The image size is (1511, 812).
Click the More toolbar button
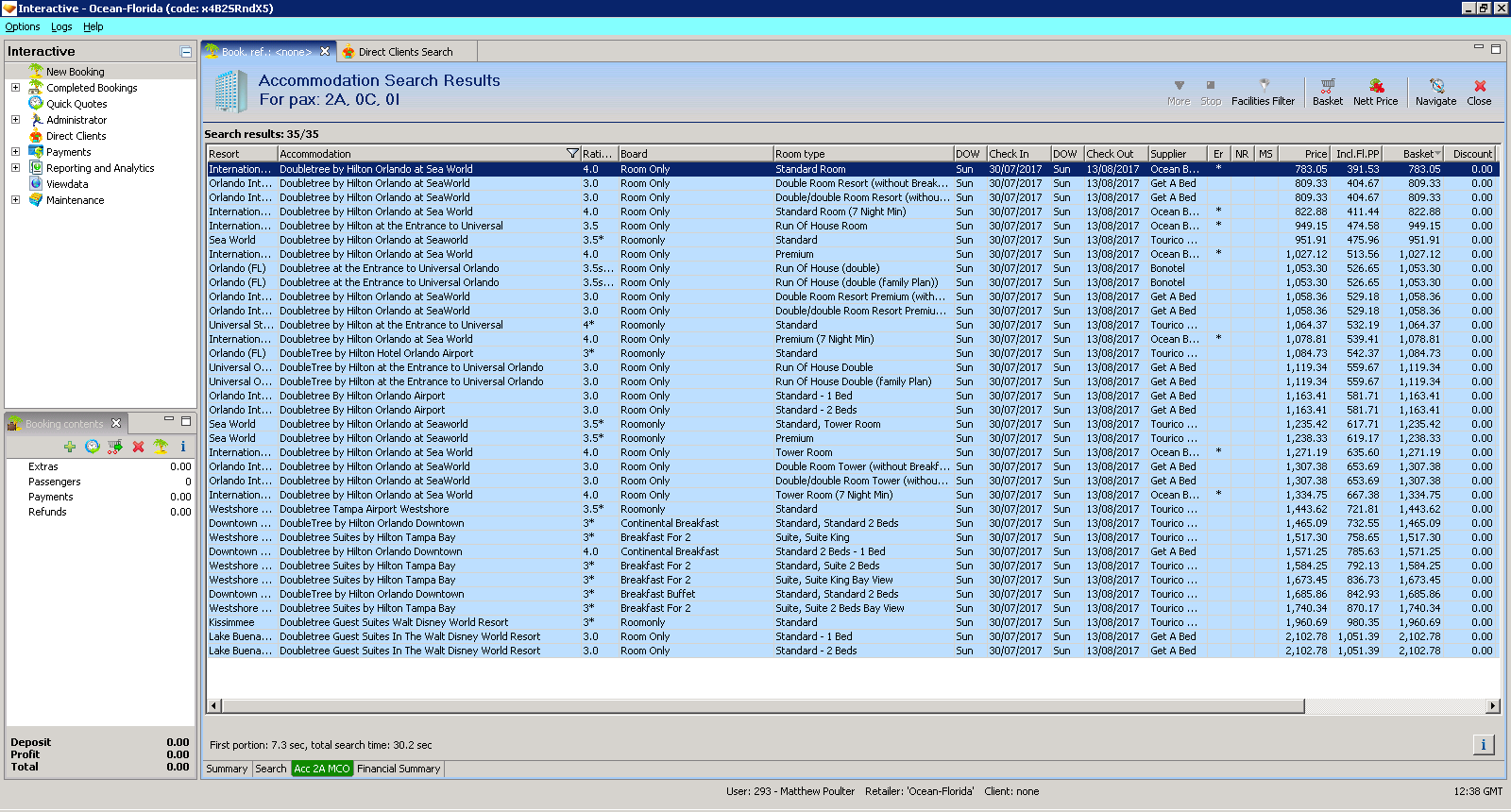[1179, 93]
